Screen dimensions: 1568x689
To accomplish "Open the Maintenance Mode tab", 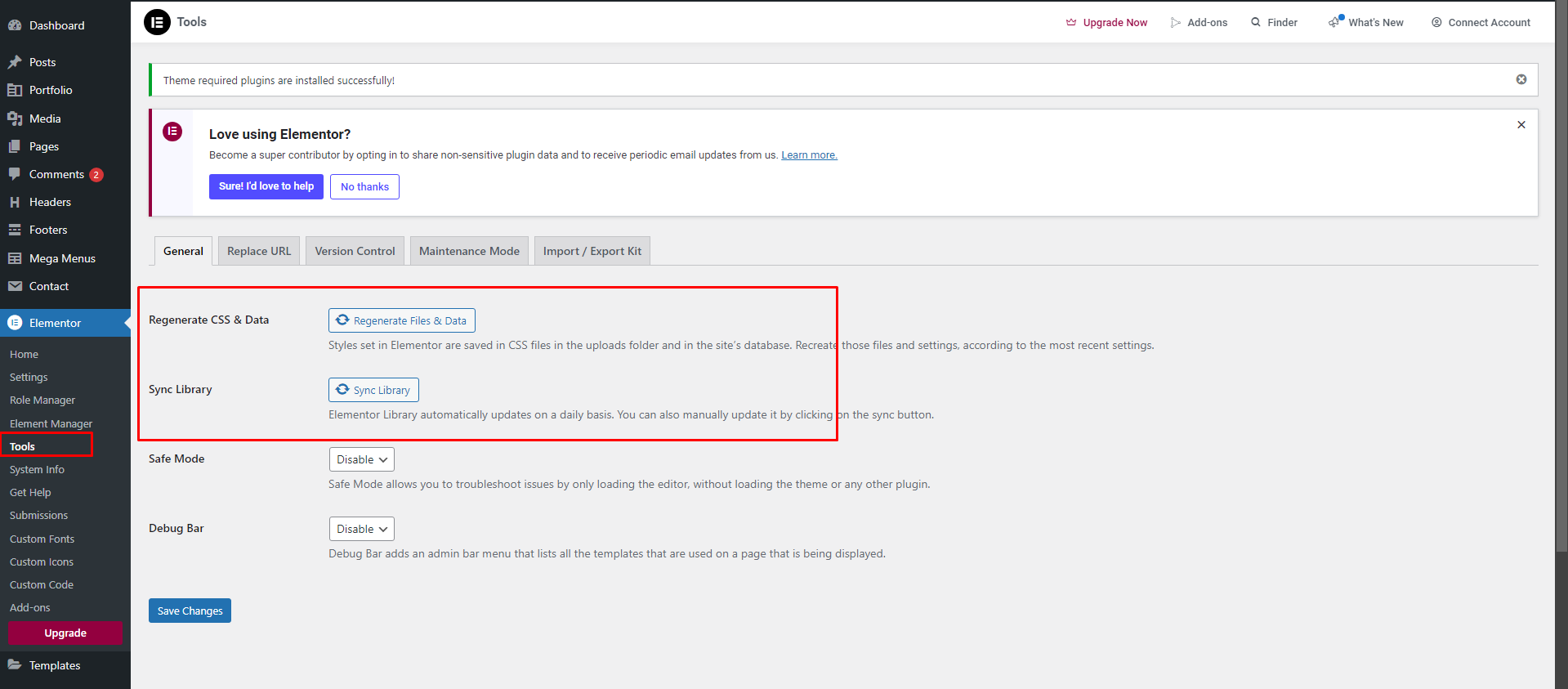I will coord(469,251).
